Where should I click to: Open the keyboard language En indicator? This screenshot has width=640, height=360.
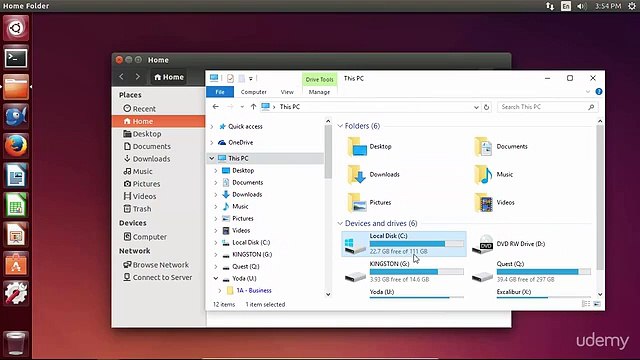click(566, 6)
